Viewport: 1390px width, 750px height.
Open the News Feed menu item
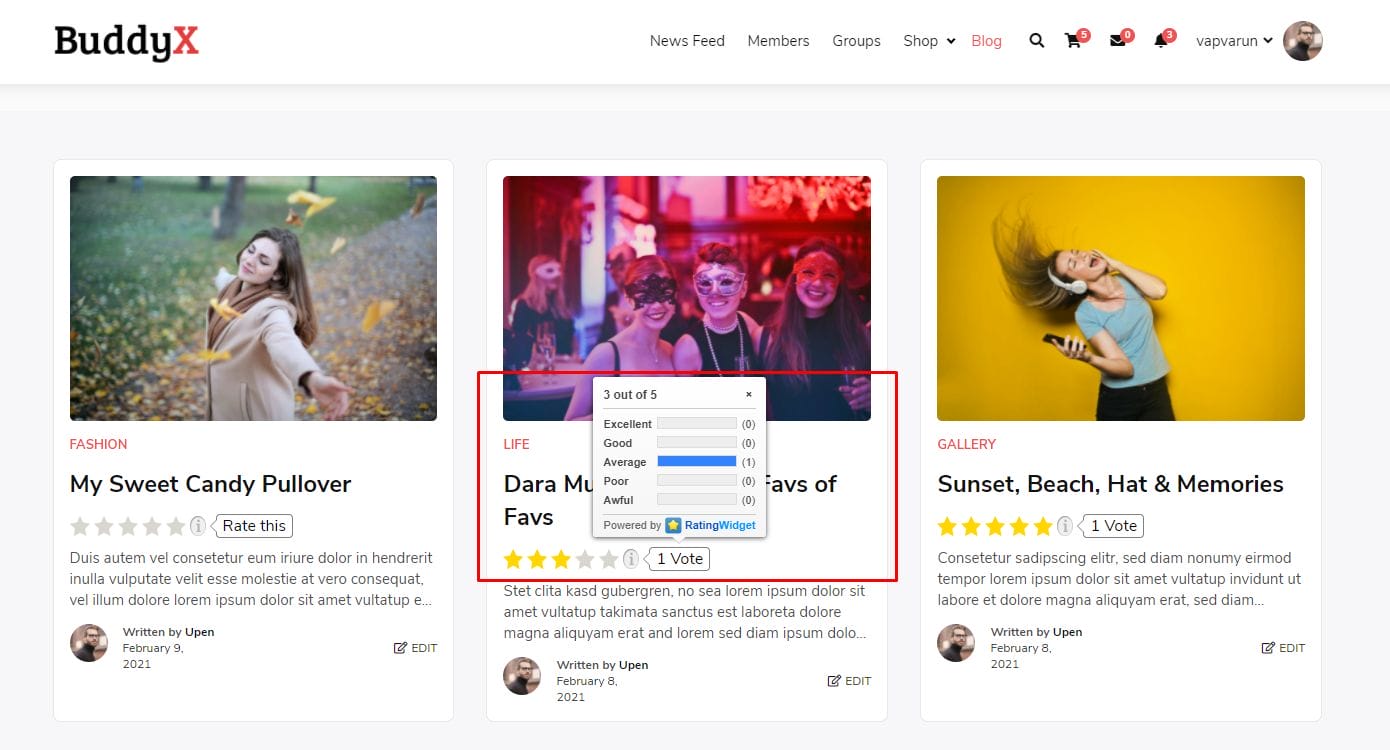click(x=687, y=41)
